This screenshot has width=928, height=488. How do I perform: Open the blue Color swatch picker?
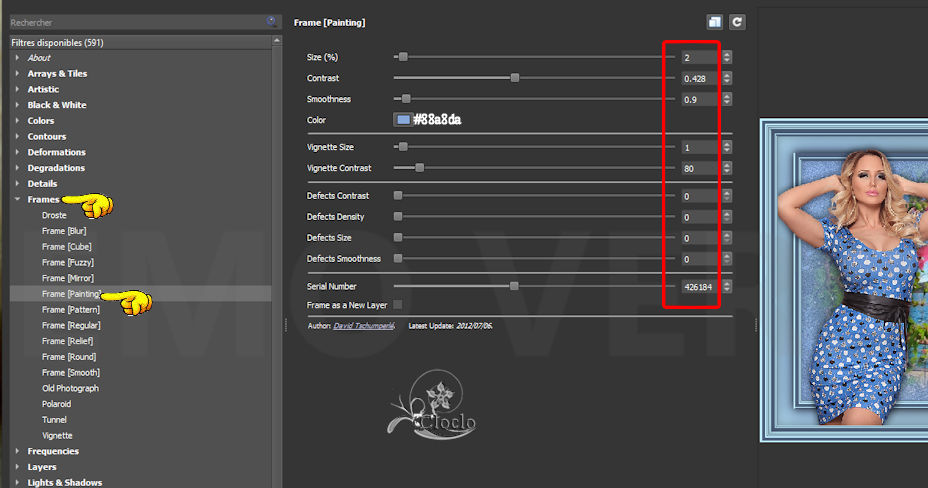(403, 120)
